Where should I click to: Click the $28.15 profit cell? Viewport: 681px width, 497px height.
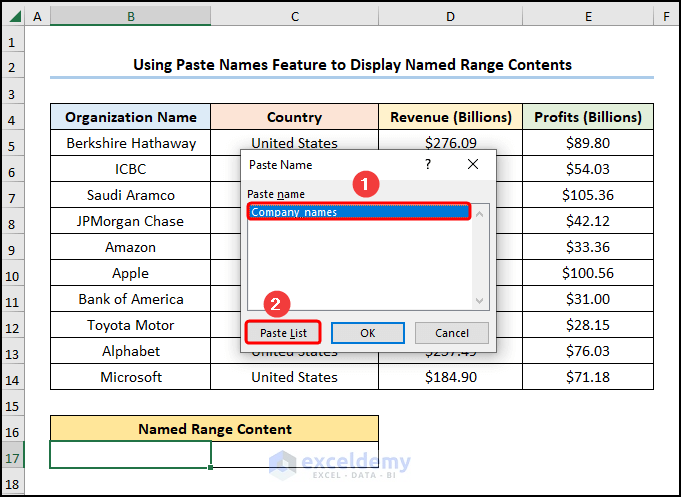(x=588, y=325)
